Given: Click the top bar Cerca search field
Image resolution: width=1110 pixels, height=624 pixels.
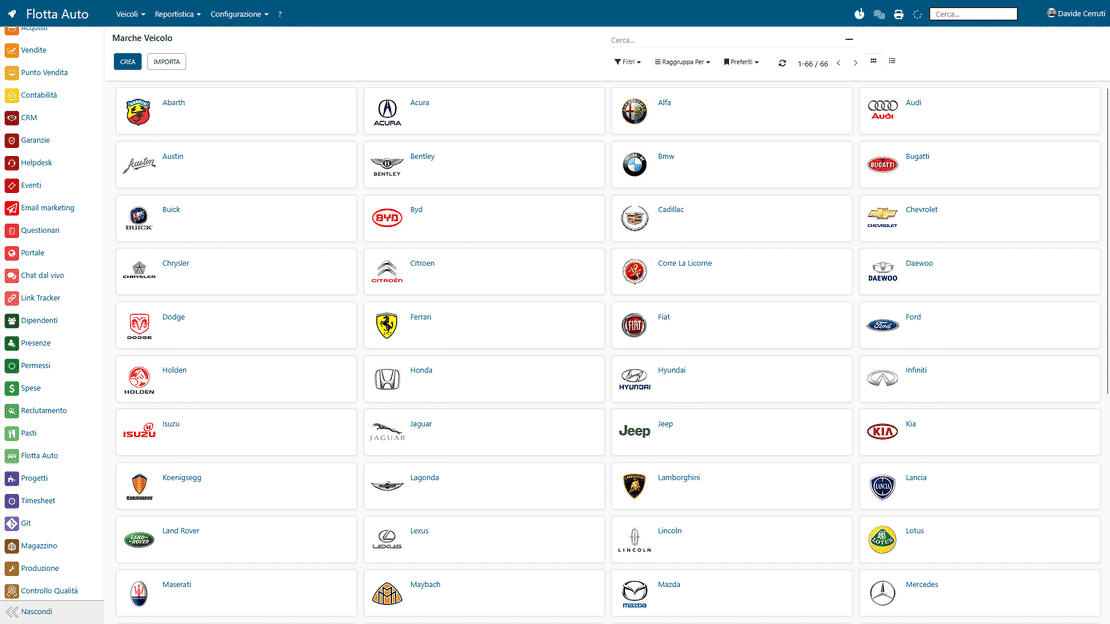Looking at the screenshot, I should [973, 14].
